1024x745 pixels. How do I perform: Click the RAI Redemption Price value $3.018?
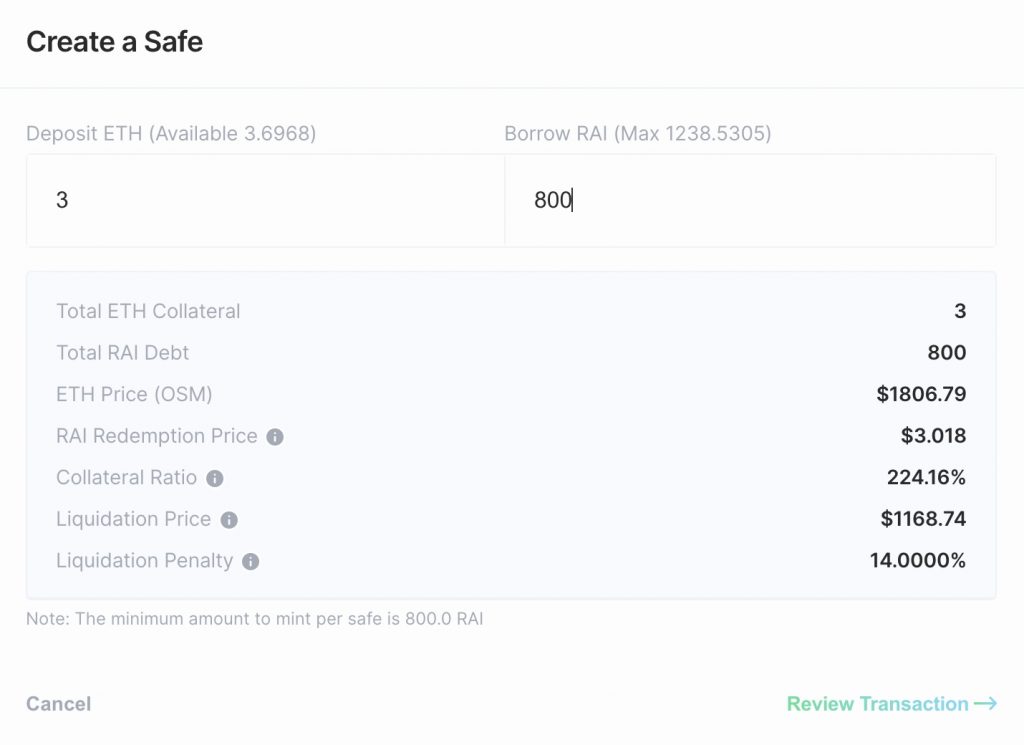click(x=933, y=436)
